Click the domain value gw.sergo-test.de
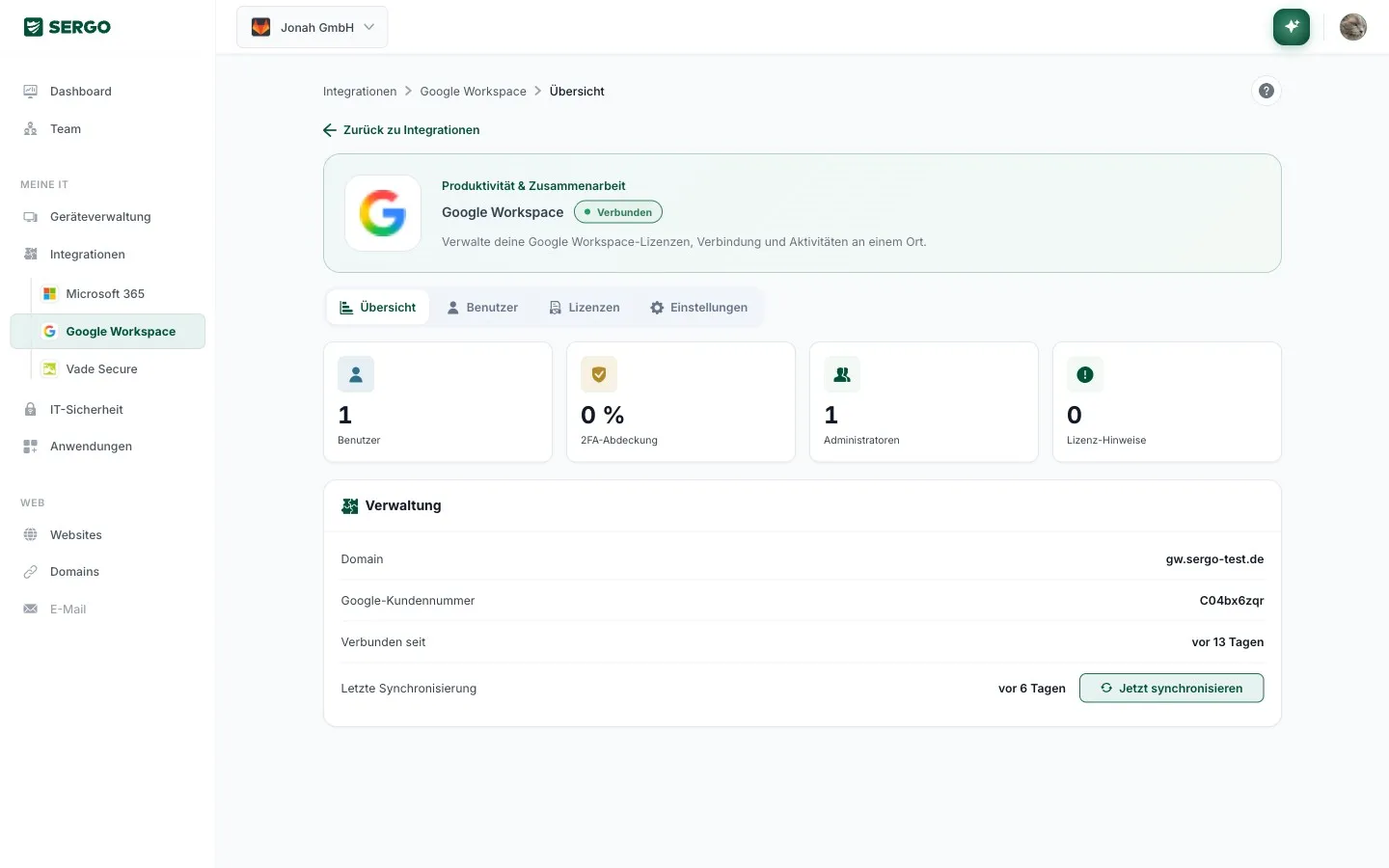Screen dimensions: 1389x868 [x=1215, y=559]
